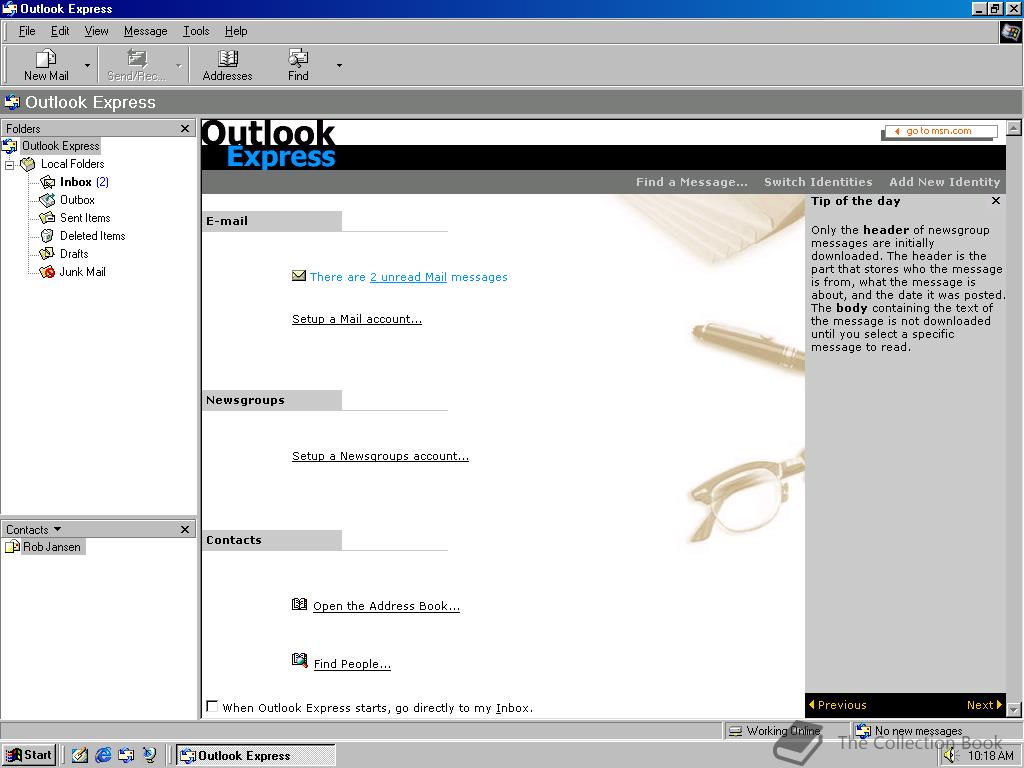Click the Windows logo throbber icon
Screen dimensions: 1024x768
coord(1011,32)
